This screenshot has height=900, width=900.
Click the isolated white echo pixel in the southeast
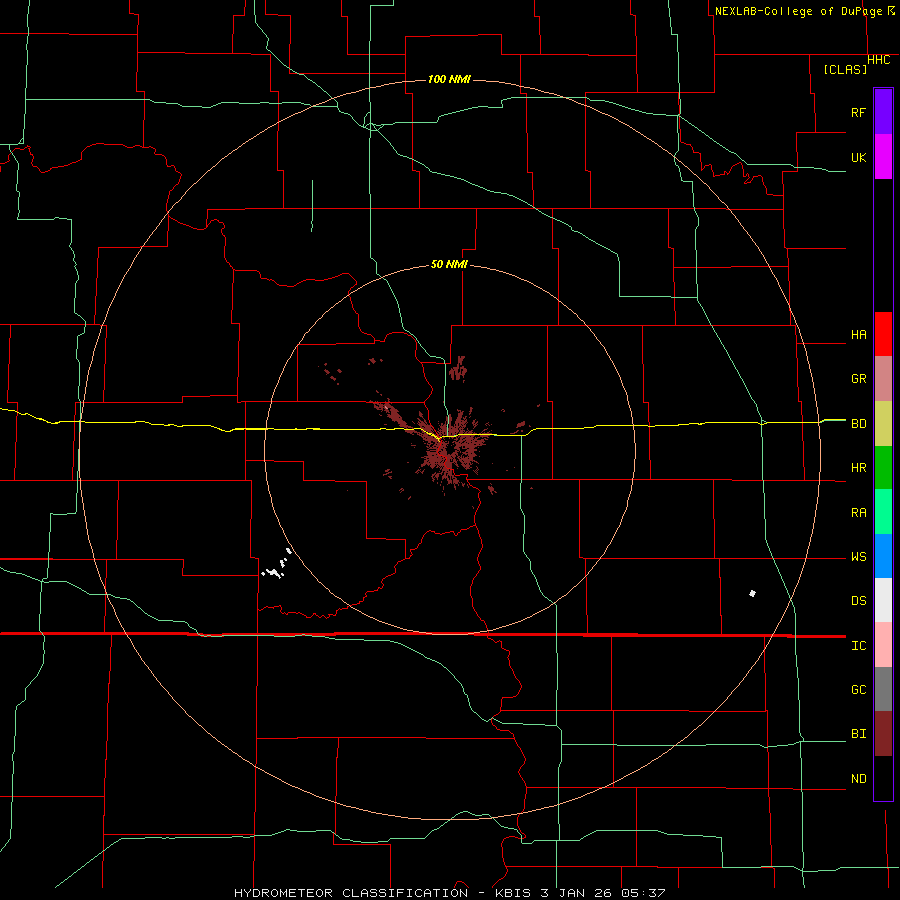752,593
